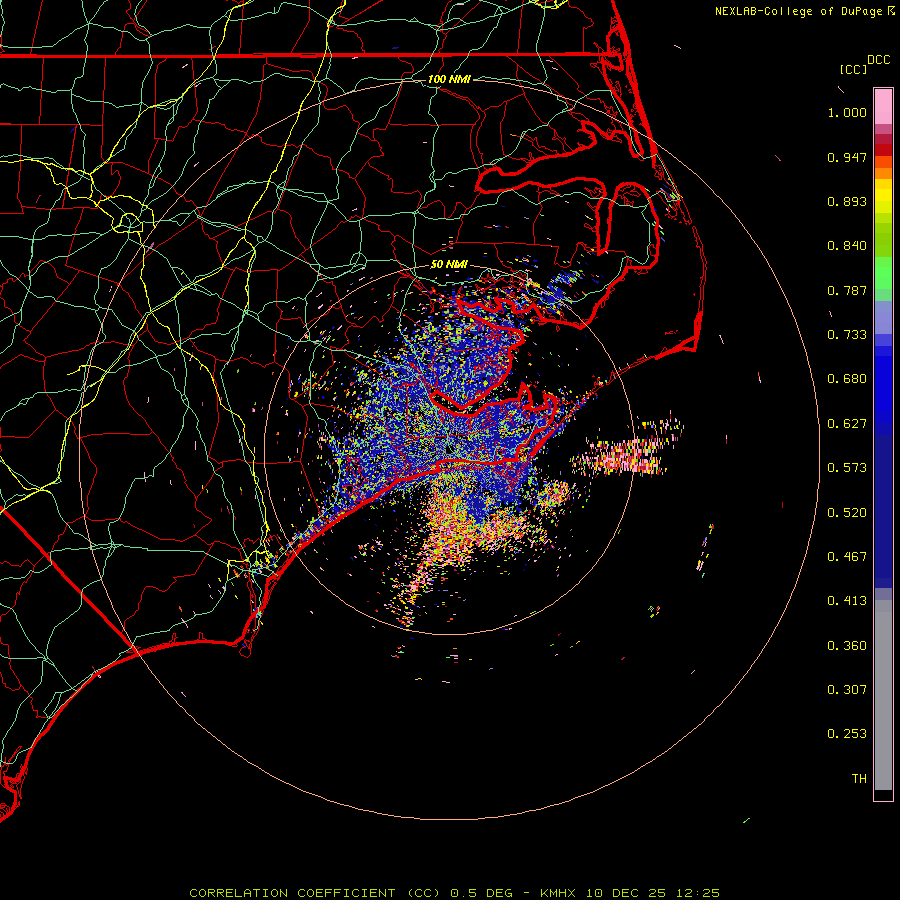Click the circular highway loop in the northwest
Screen dimensions: 900x900
pyautogui.click(x=129, y=222)
